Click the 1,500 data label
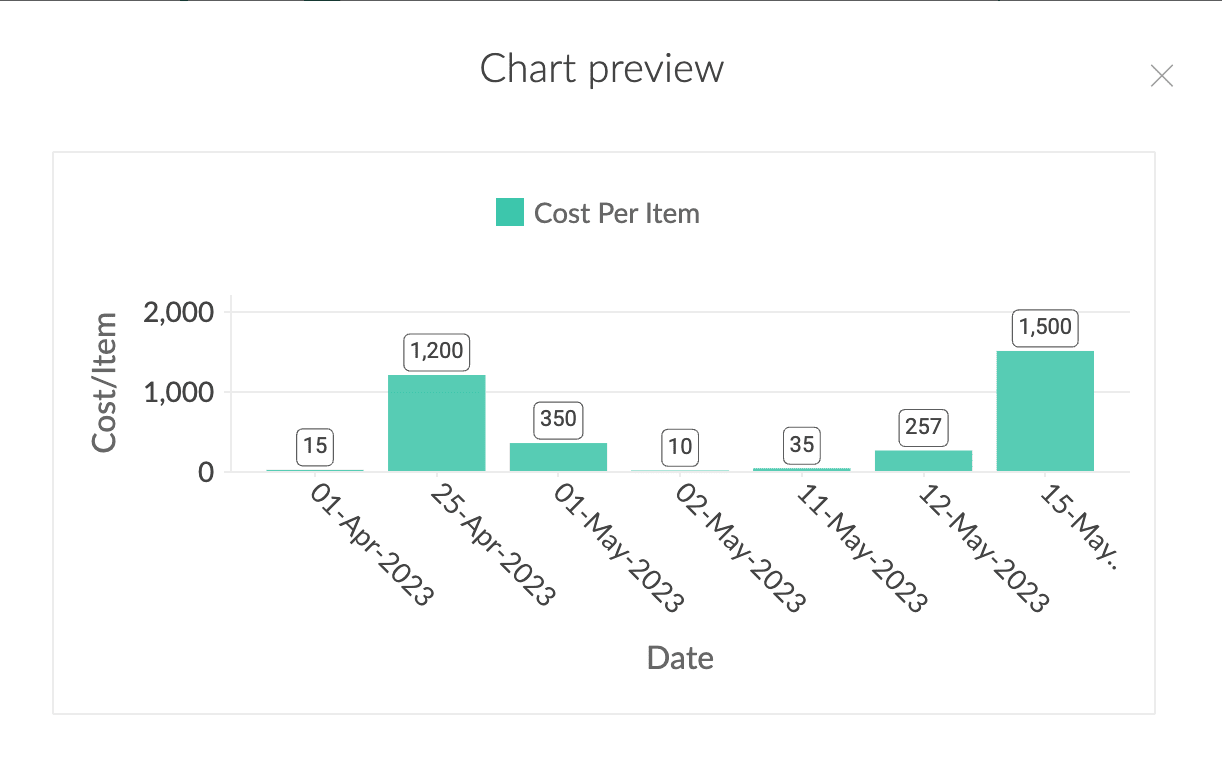1222x780 pixels. (1045, 327)
